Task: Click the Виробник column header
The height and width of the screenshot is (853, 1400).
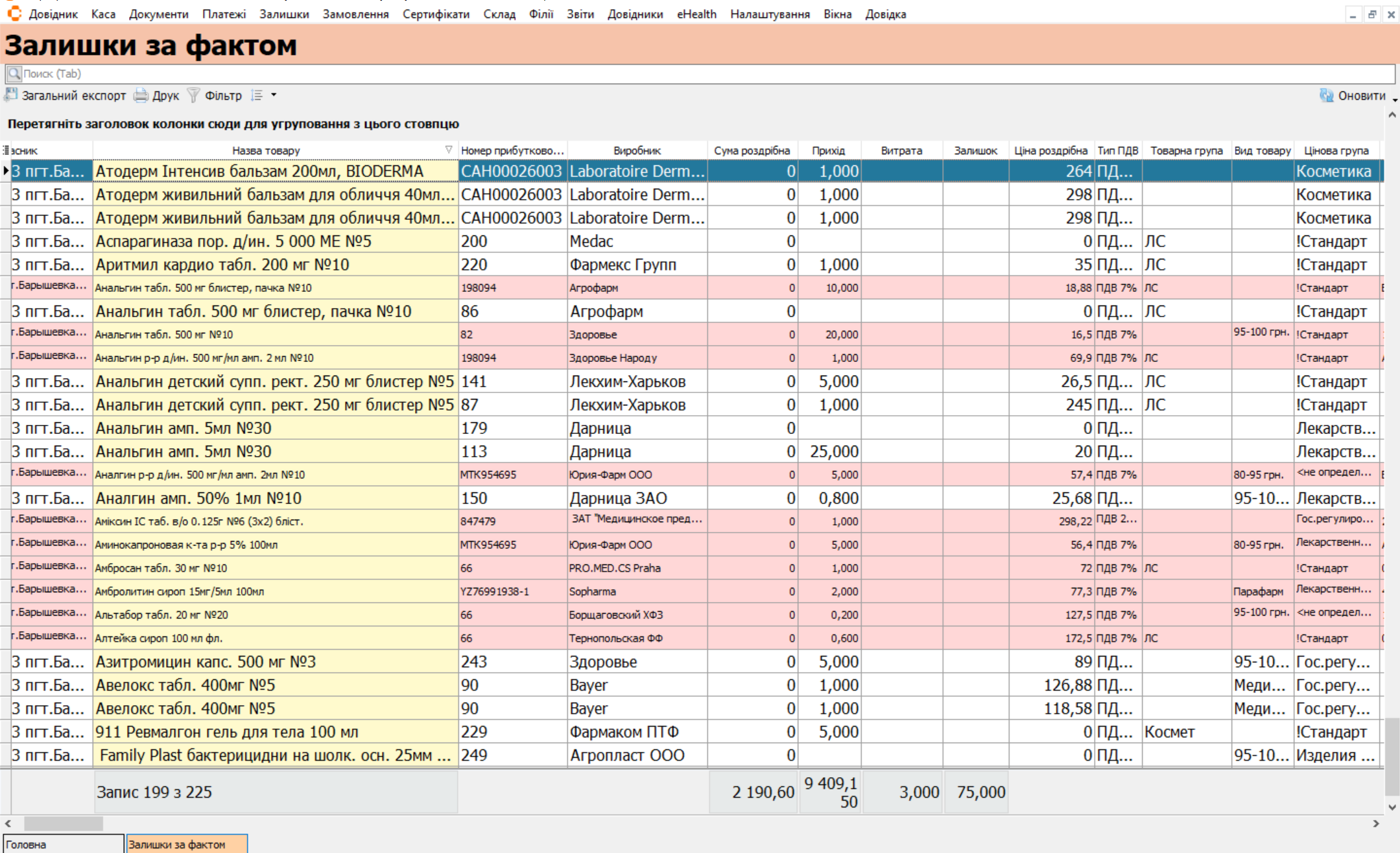Action: [x=637, y=150]
